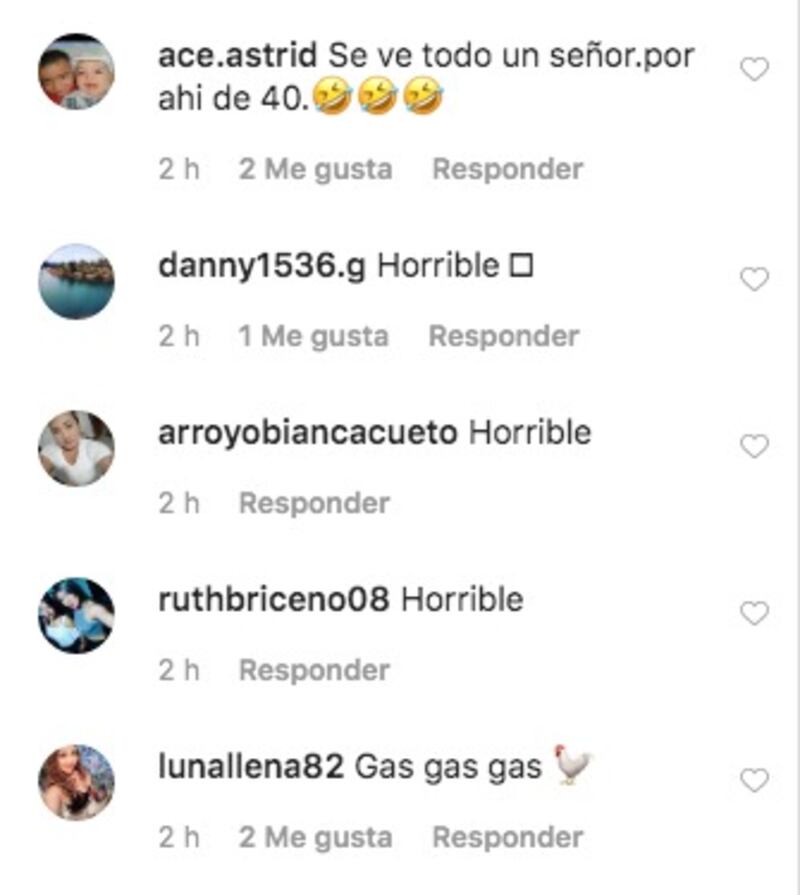Open the ace.astrid username link
The image size is (800, 895).
[x=237, y=56]
